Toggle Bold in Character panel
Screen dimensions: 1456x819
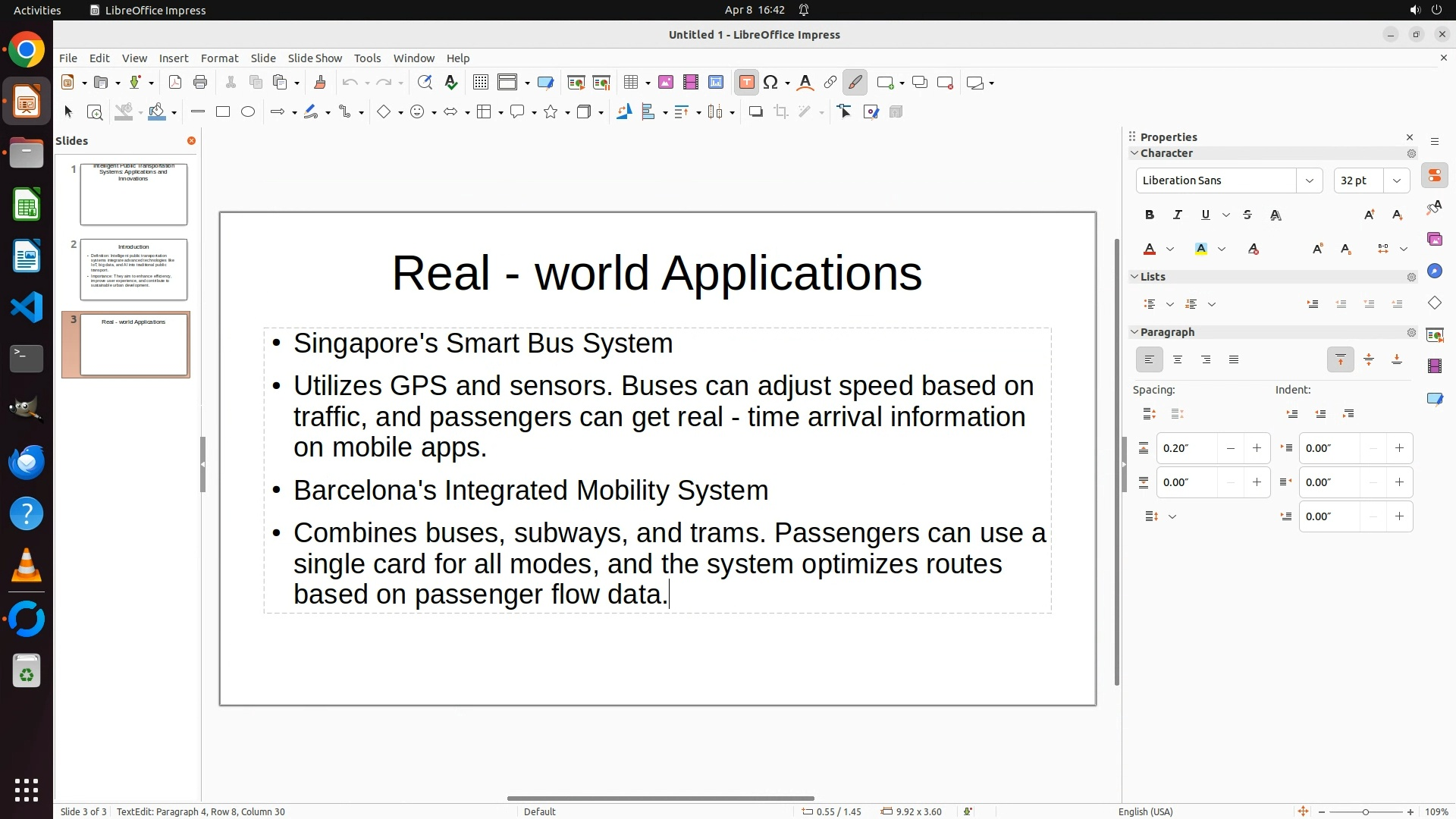[x=1150, y=215]
